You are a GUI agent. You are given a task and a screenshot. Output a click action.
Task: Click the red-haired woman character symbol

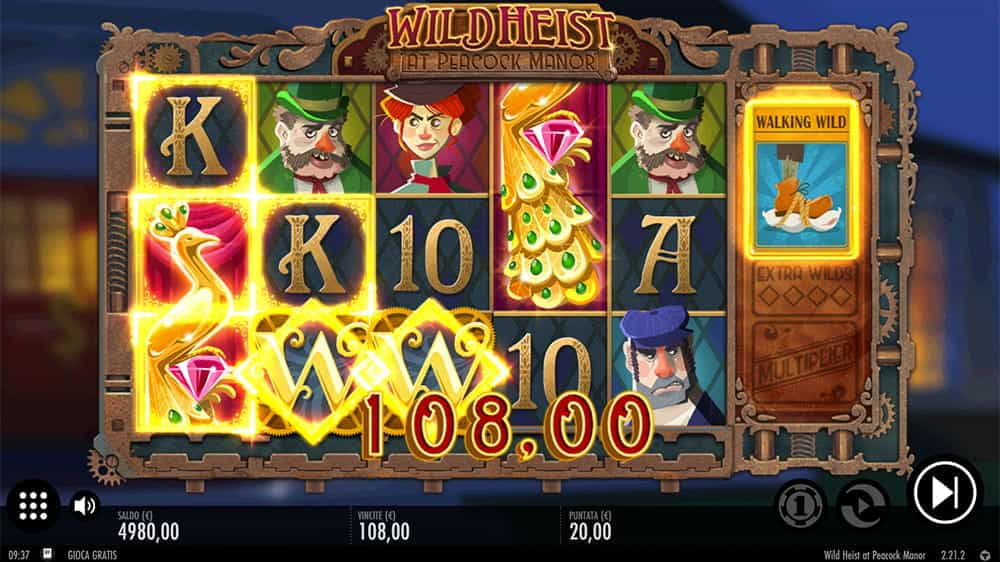point(431,138)
